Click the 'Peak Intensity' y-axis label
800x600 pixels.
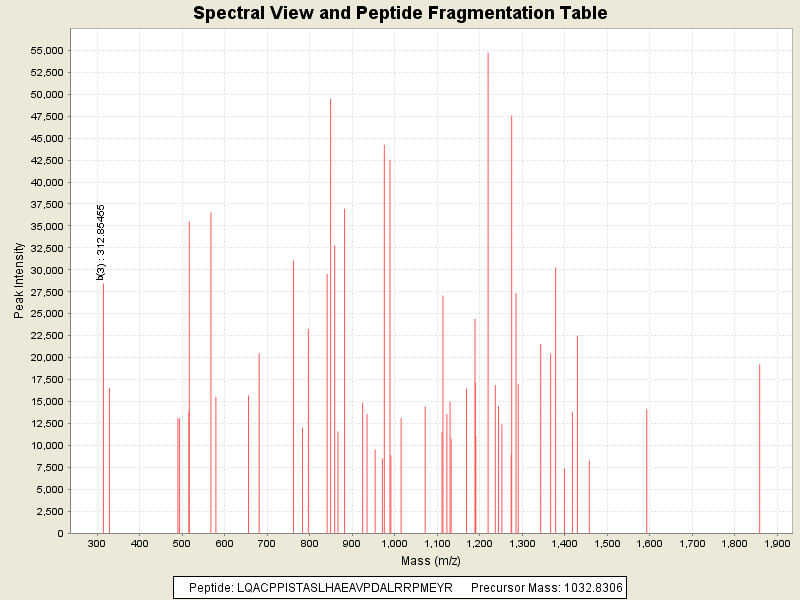pos(19,284)
